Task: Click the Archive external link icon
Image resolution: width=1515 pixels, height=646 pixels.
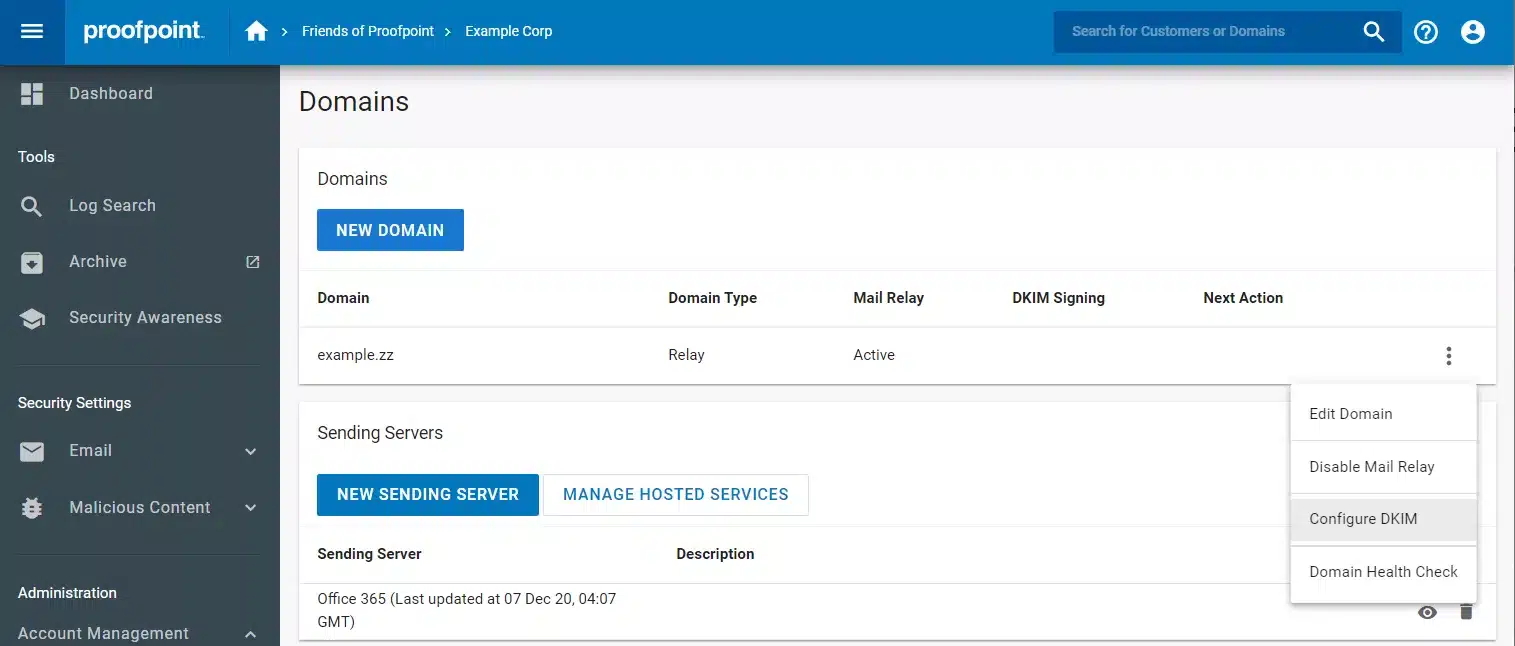Action: pyautogui.click(x=253, y=262)
